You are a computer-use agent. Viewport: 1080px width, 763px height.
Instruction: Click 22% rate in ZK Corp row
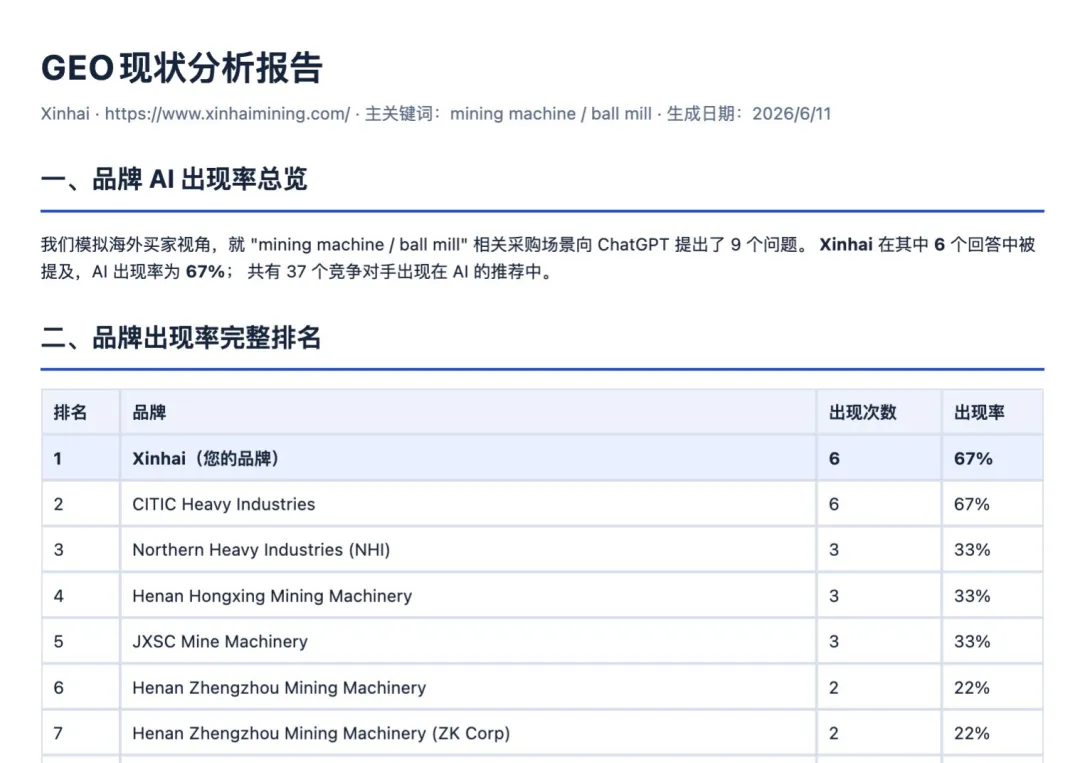(x=972, y=733)
